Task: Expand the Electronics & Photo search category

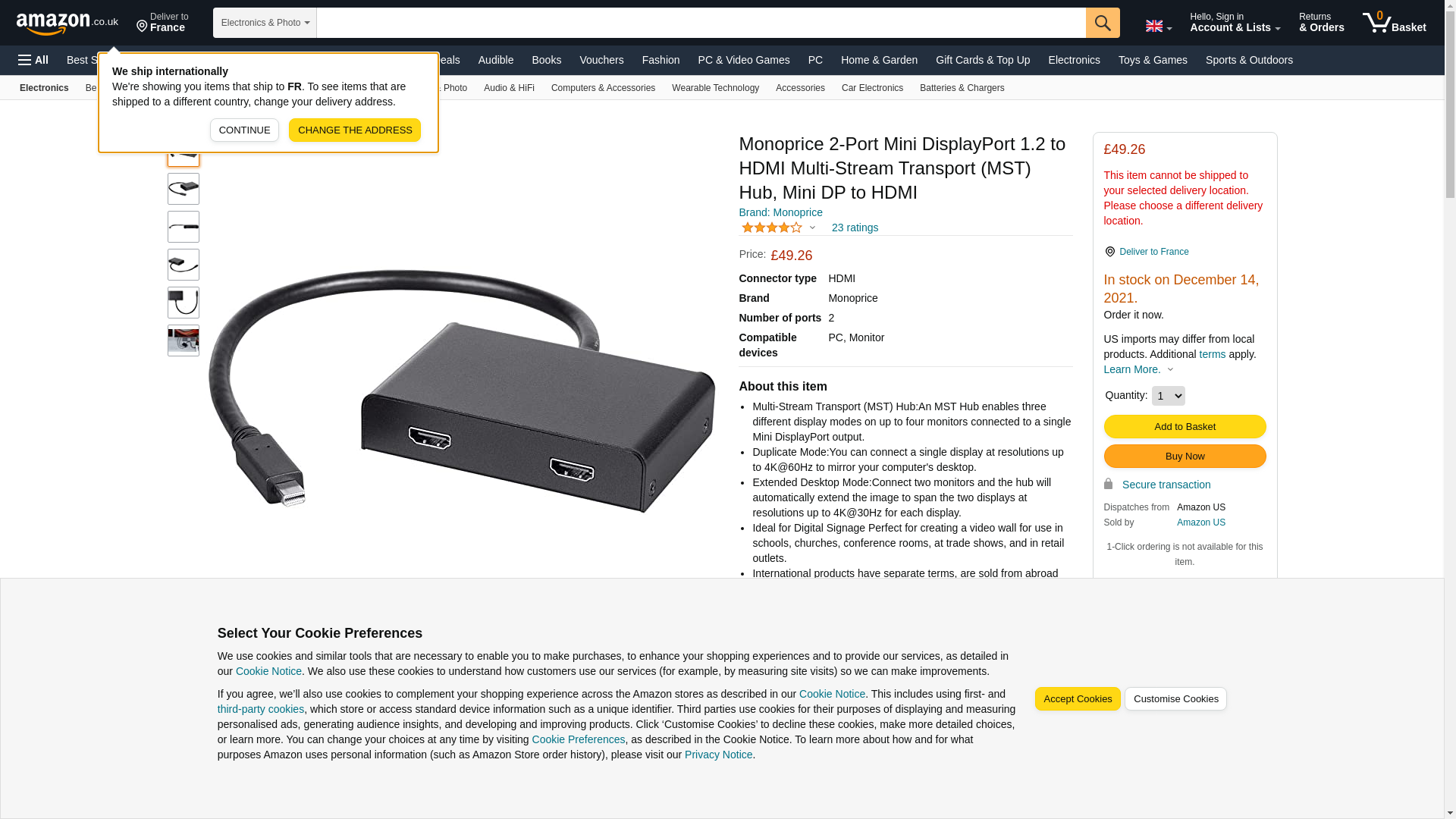Action: 265,23
